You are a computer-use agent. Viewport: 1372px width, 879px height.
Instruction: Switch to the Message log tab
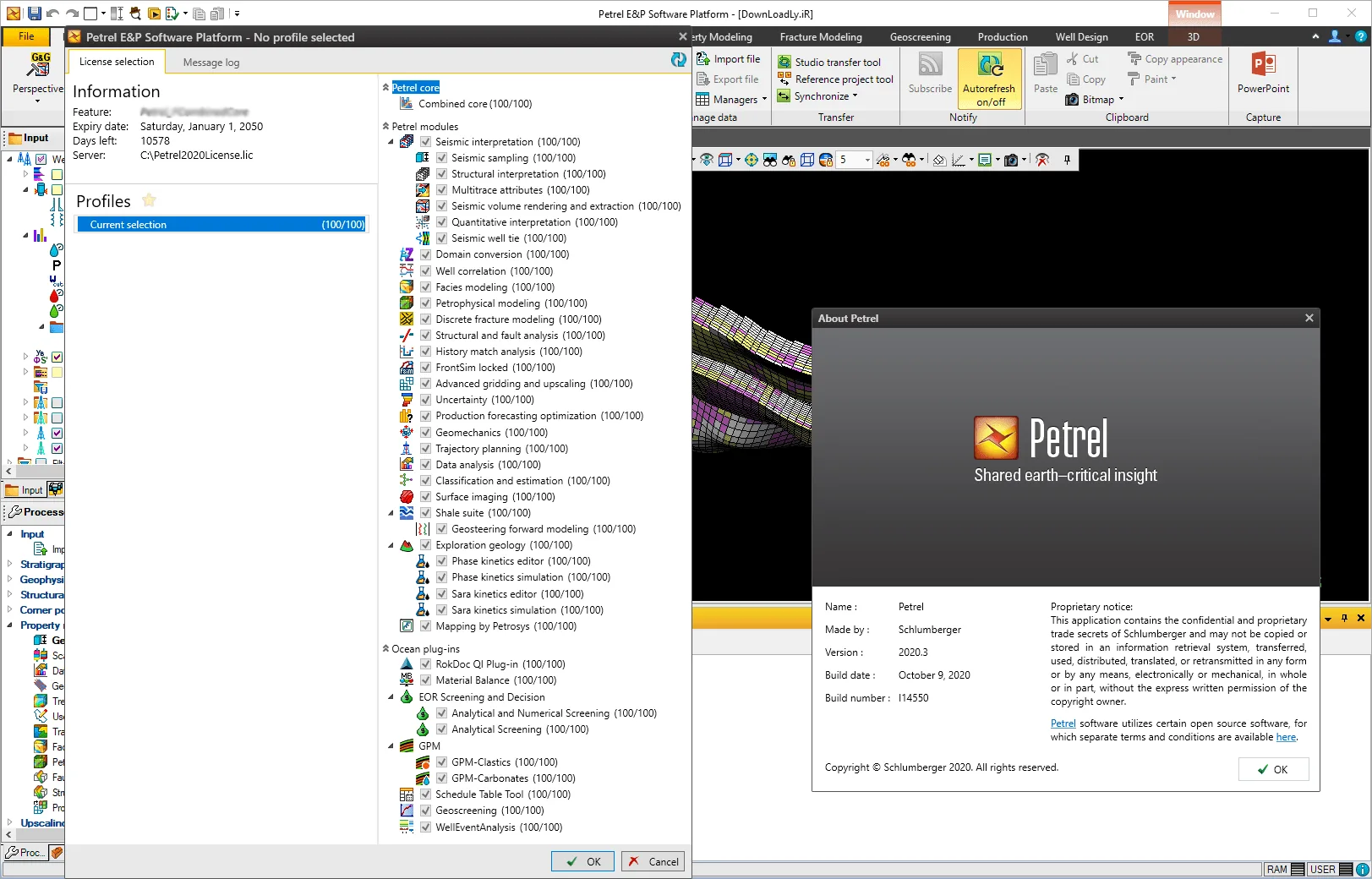pyautogui.click(x=211, y=63)
